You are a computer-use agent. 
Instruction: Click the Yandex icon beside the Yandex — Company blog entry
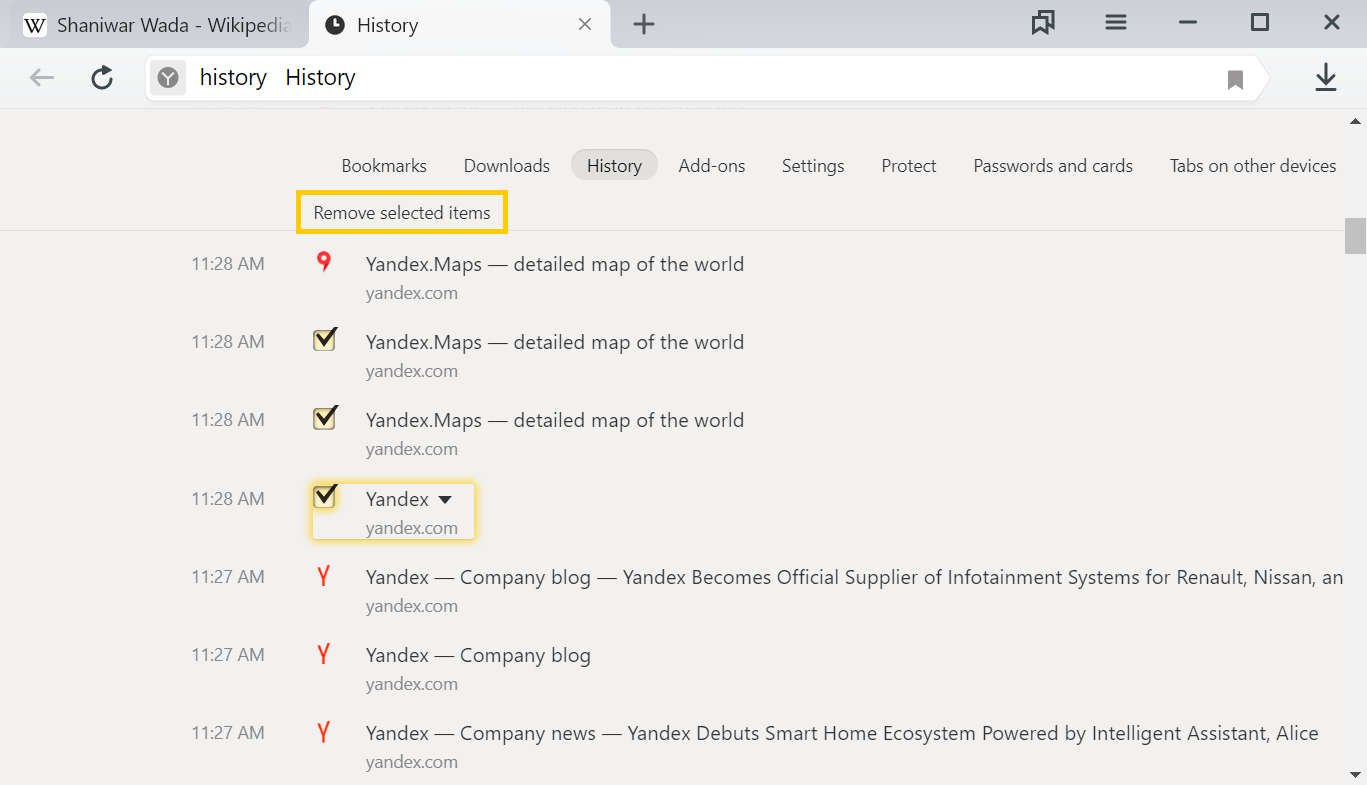point(323,654)
